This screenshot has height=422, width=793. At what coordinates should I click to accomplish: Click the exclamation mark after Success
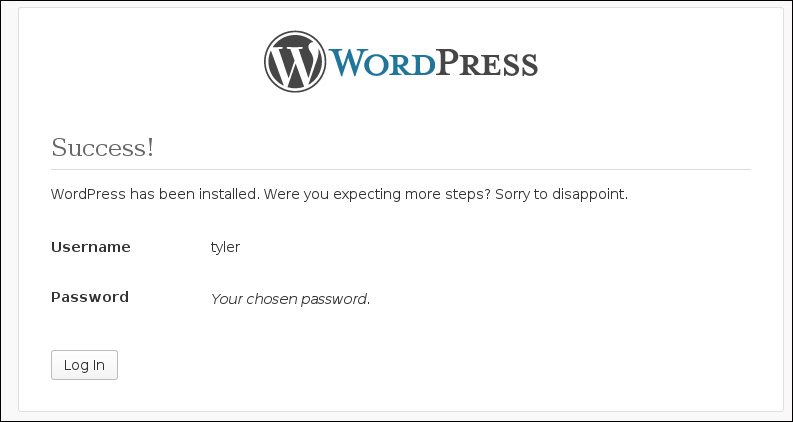pyautogui.click(x=151, y=147)
